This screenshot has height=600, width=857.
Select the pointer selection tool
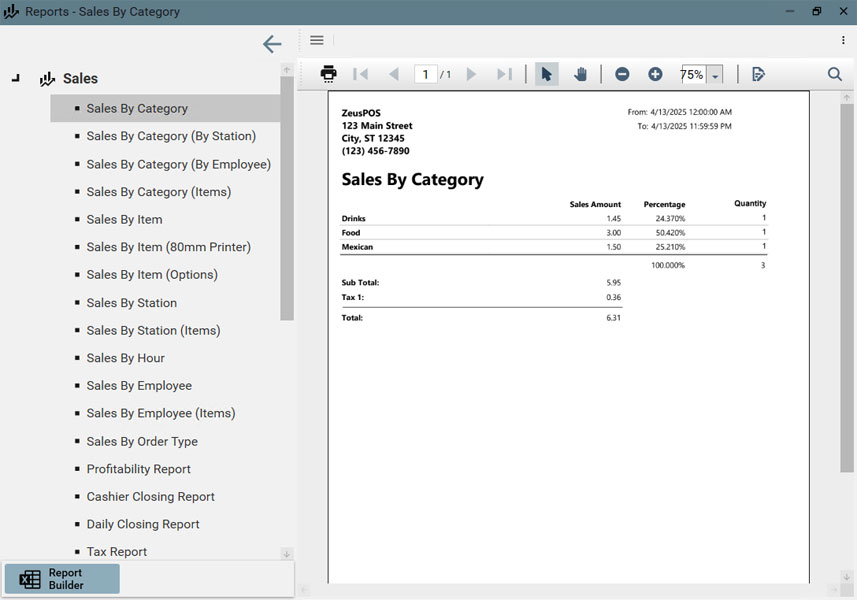546,74
